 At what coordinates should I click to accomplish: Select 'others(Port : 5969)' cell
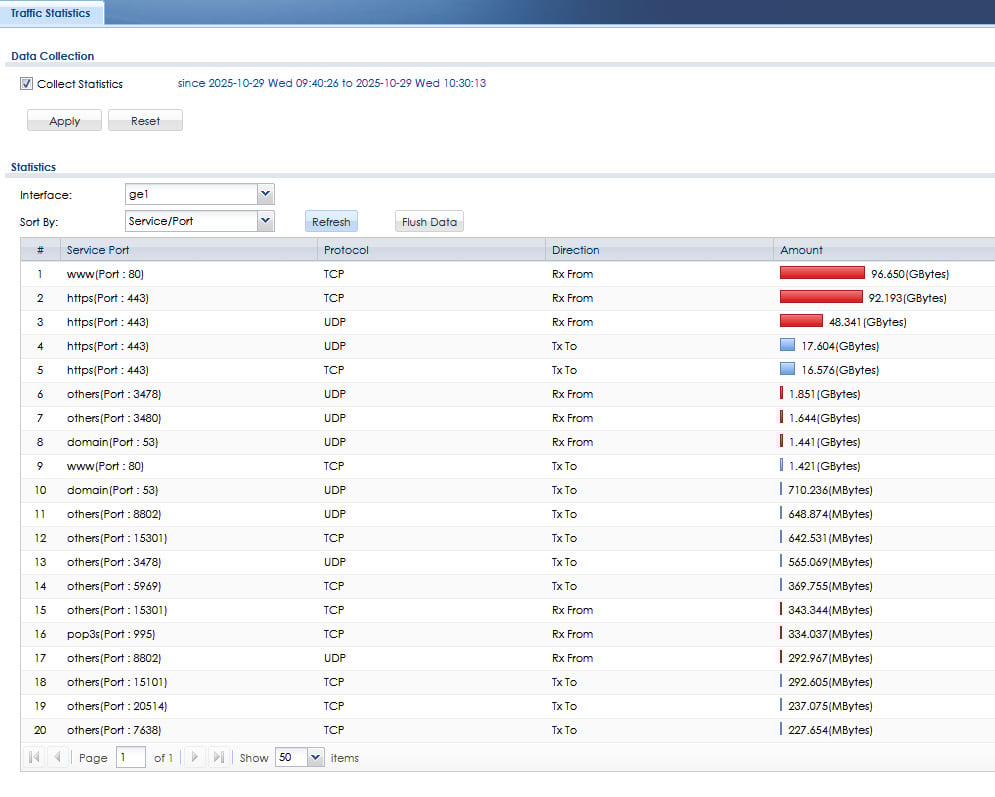click(x=114, y=586)
